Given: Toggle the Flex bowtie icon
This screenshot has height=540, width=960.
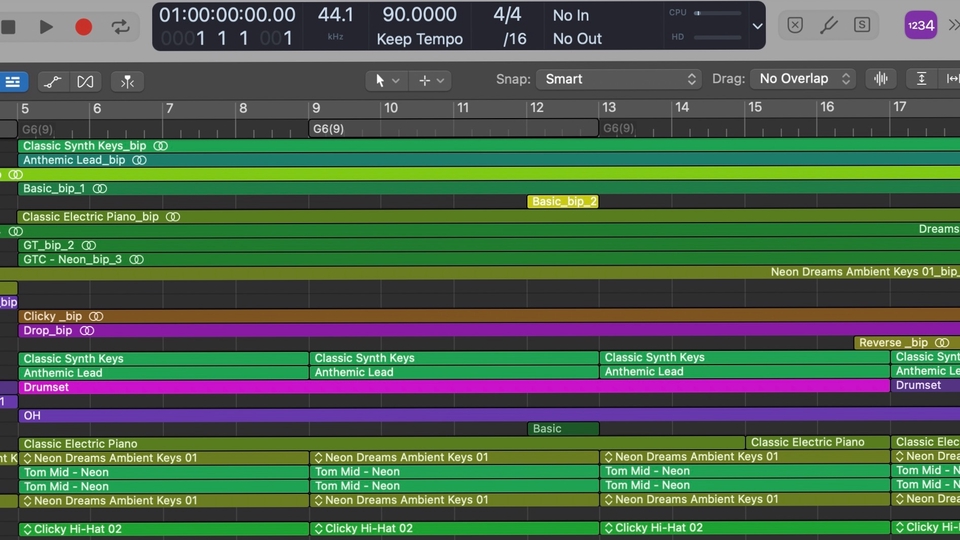Looking at the screenshot, I should click(85, 81).
